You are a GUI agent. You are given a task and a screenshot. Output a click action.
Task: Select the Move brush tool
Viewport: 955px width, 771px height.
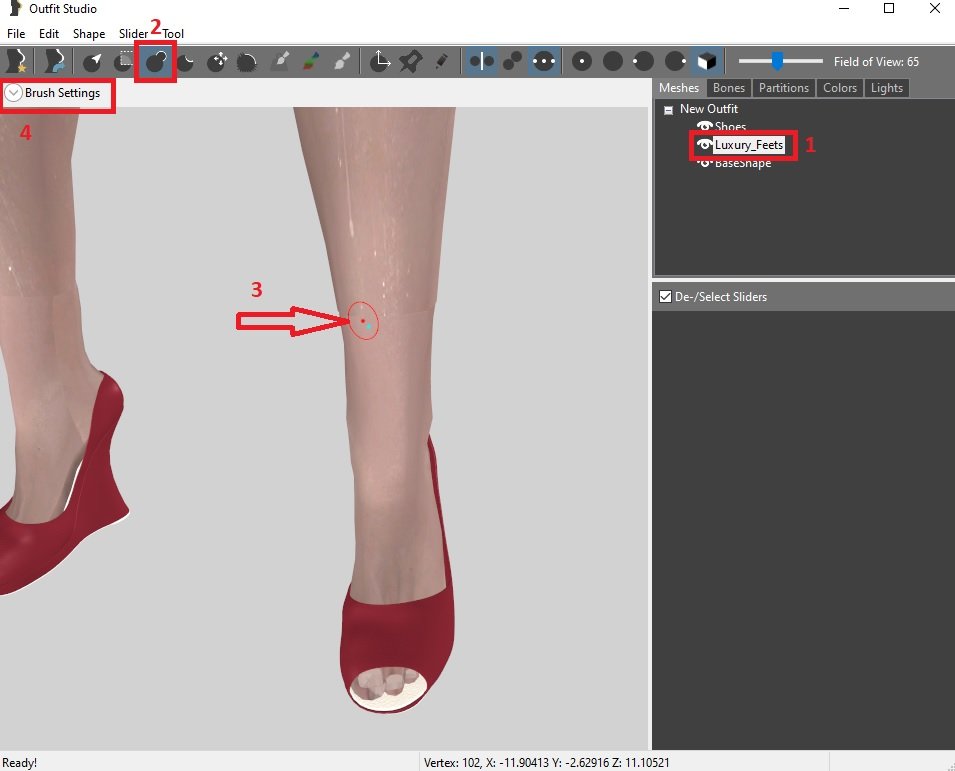click(x=216, y=62)
